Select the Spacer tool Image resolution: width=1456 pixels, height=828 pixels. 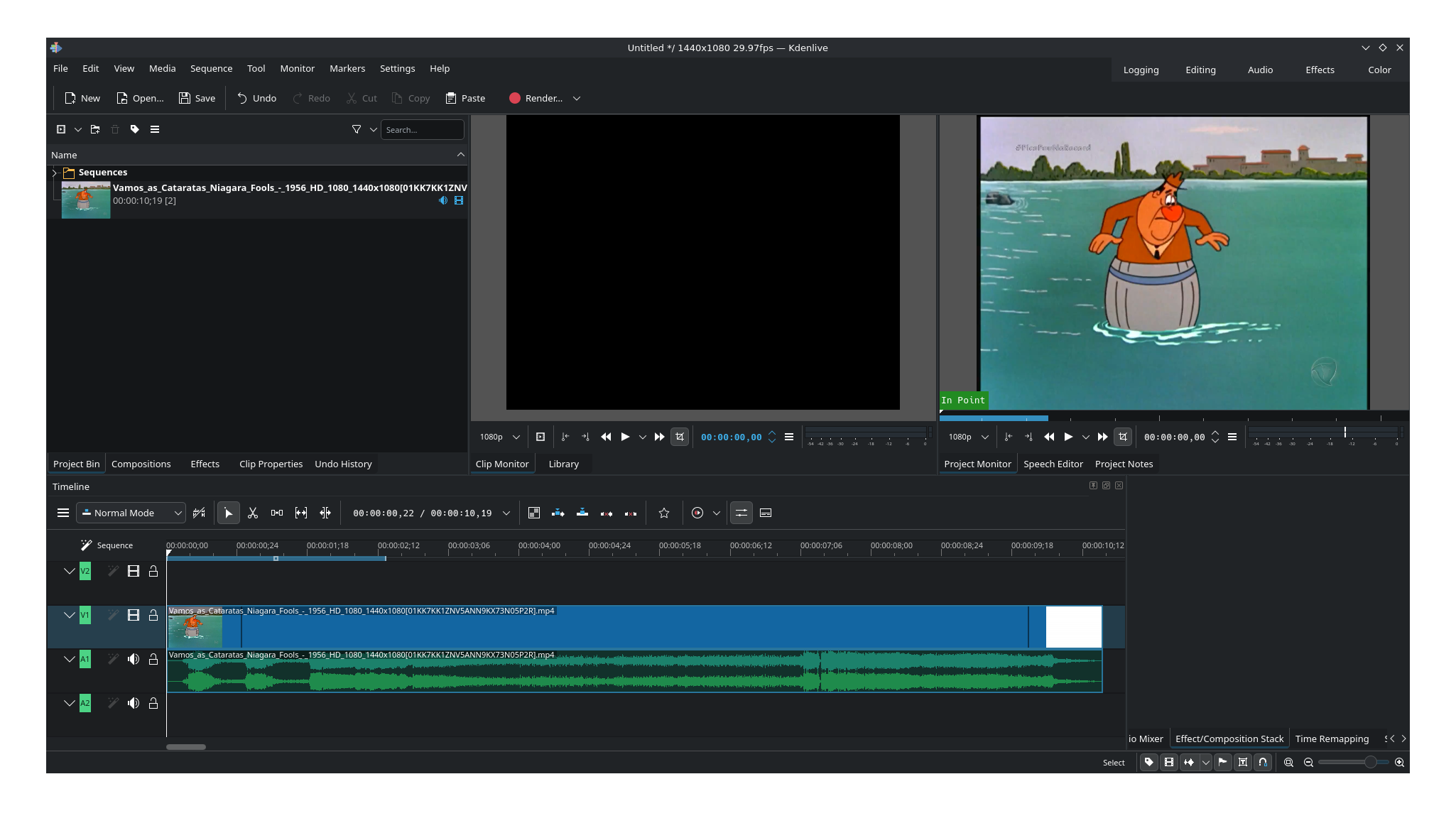coord(277,513)
